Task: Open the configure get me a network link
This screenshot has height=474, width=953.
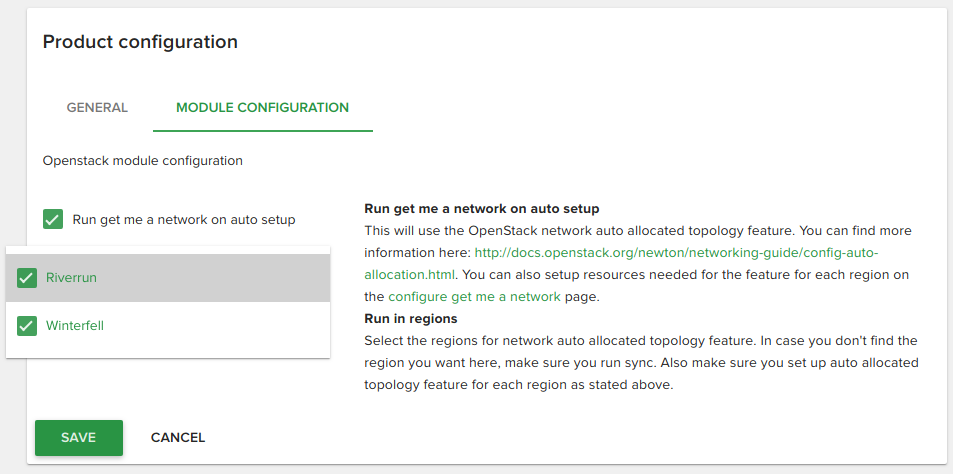Action: [474, 297]
